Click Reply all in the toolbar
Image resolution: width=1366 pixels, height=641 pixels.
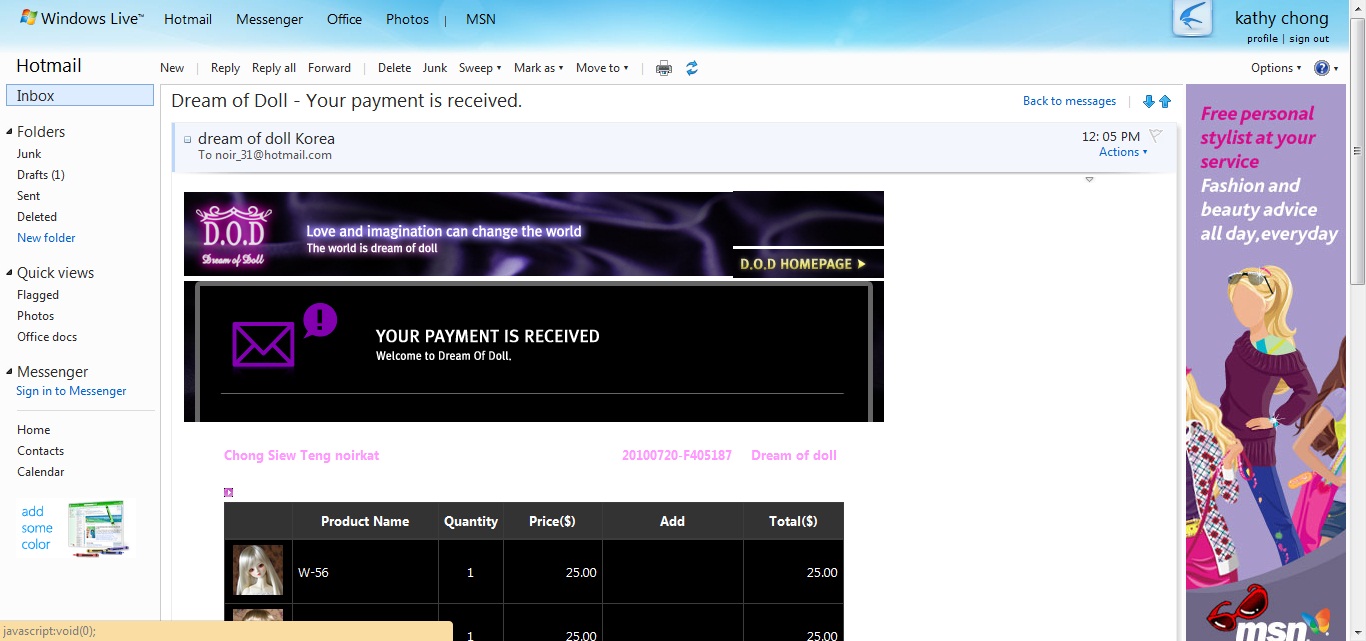[274, 68]
